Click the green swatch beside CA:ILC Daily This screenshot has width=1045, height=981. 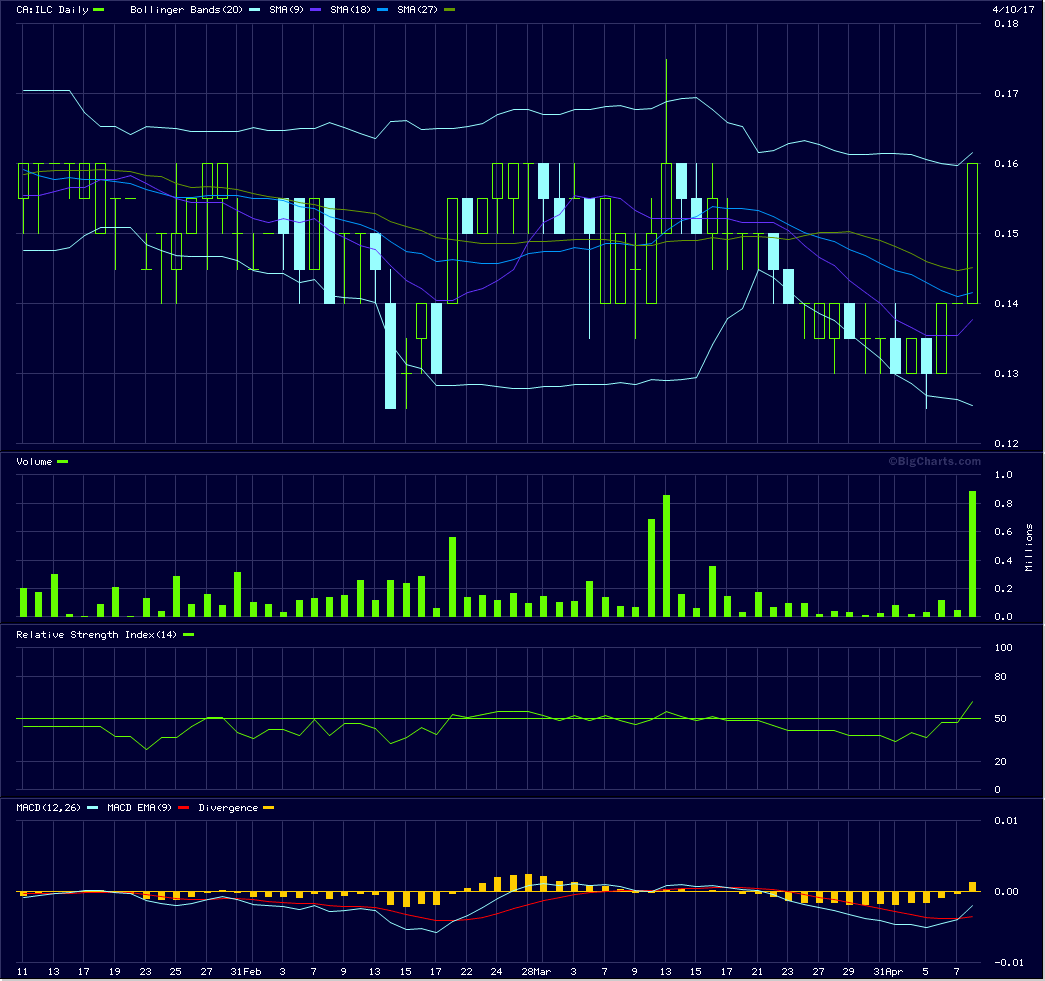pos(98,9)
